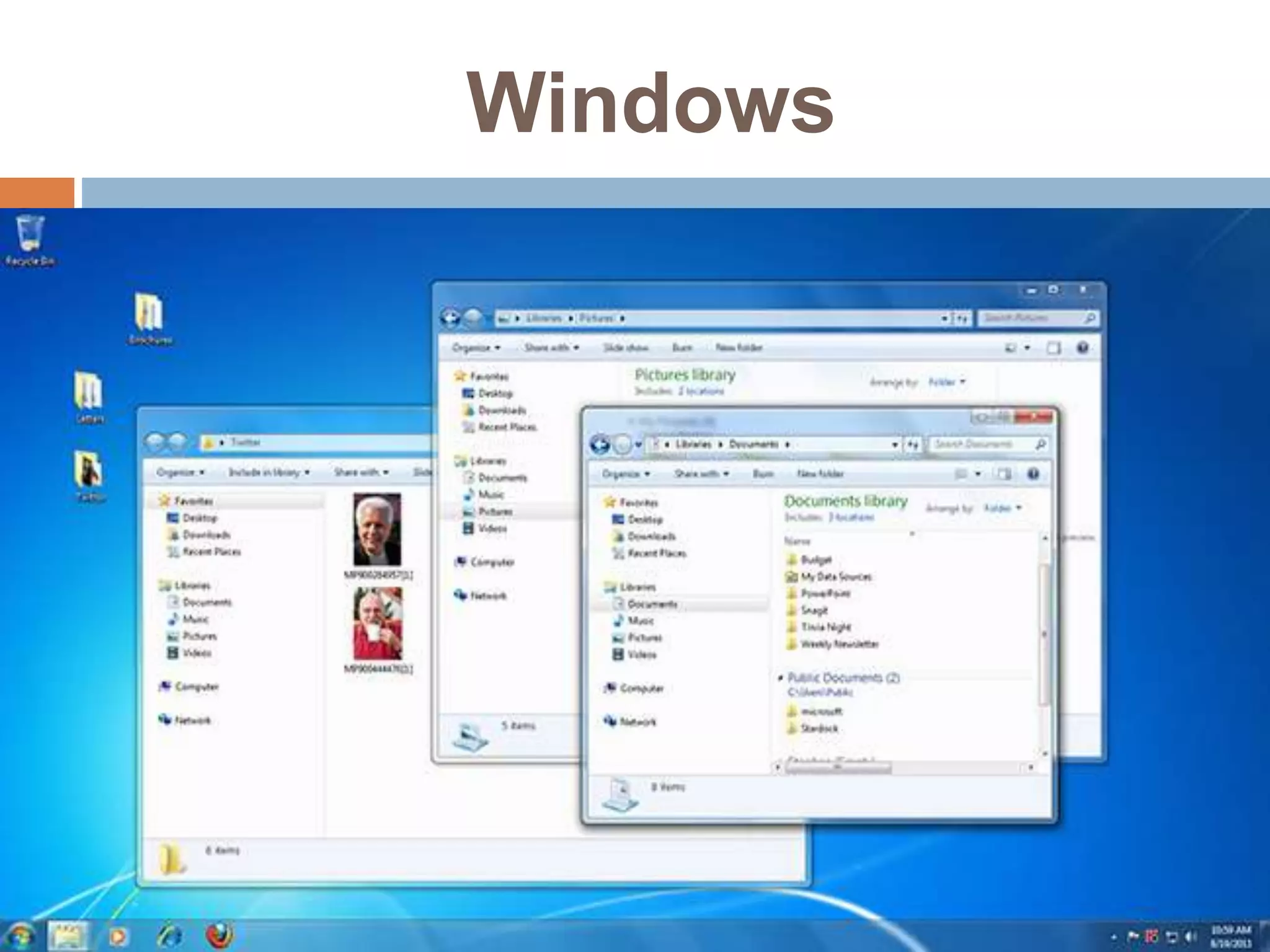Open Help in the Pictures window
The width and height of the screenshot is (1270, 952).
click(1083, 348)
